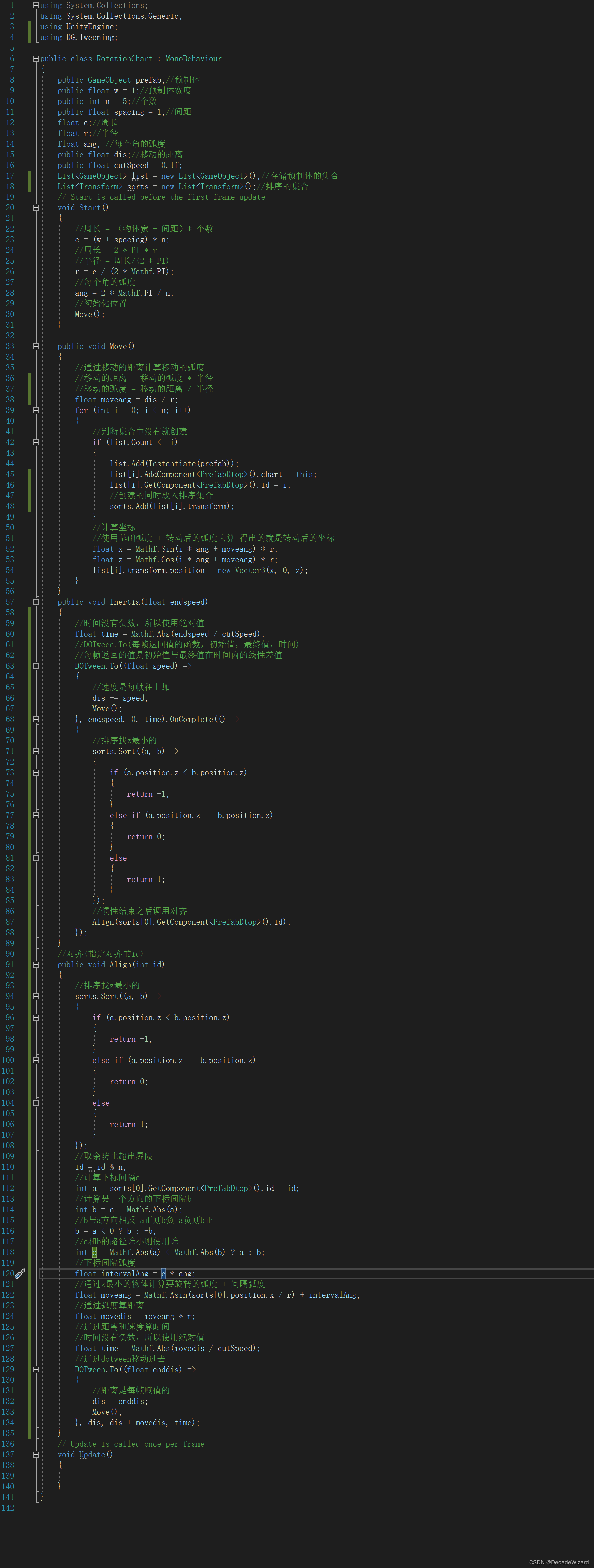Click line number 57 in the gutter
The width and height of the screenshot is (594, 1568).
click(10, 602)
